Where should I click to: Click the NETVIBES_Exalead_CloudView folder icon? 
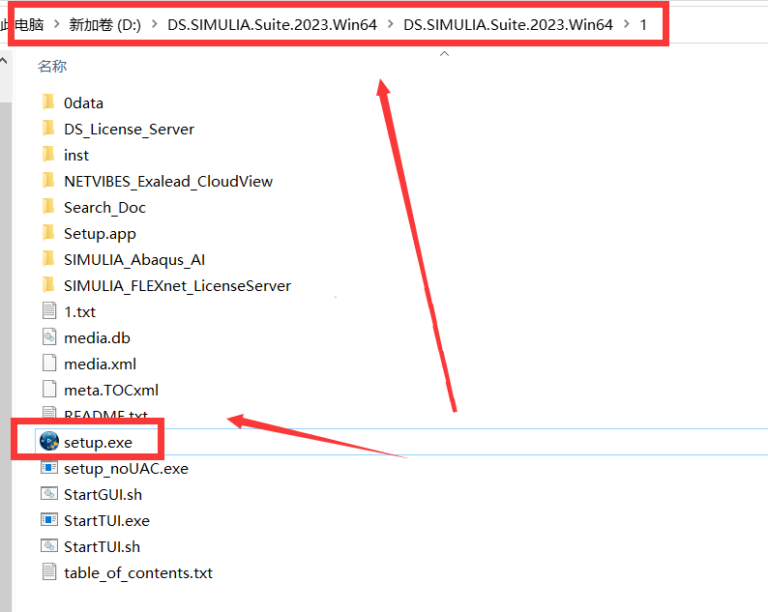48,181
